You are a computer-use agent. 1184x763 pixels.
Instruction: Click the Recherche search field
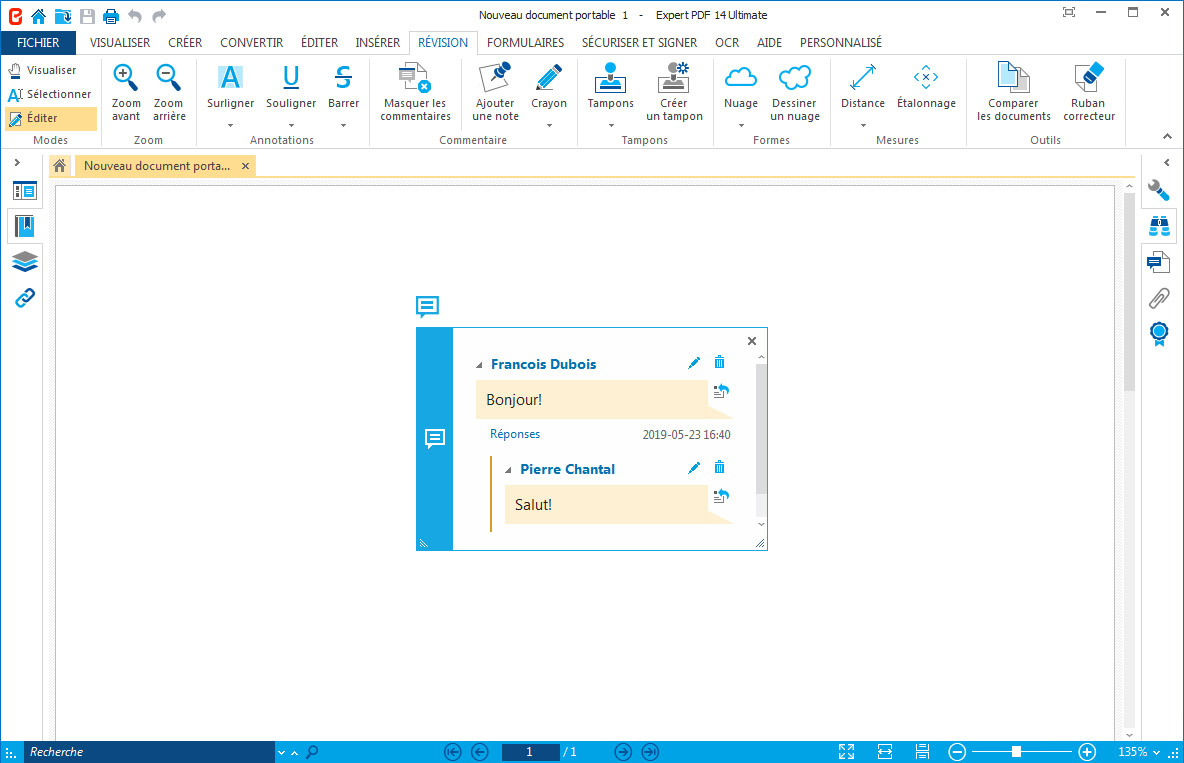[148, 752]
